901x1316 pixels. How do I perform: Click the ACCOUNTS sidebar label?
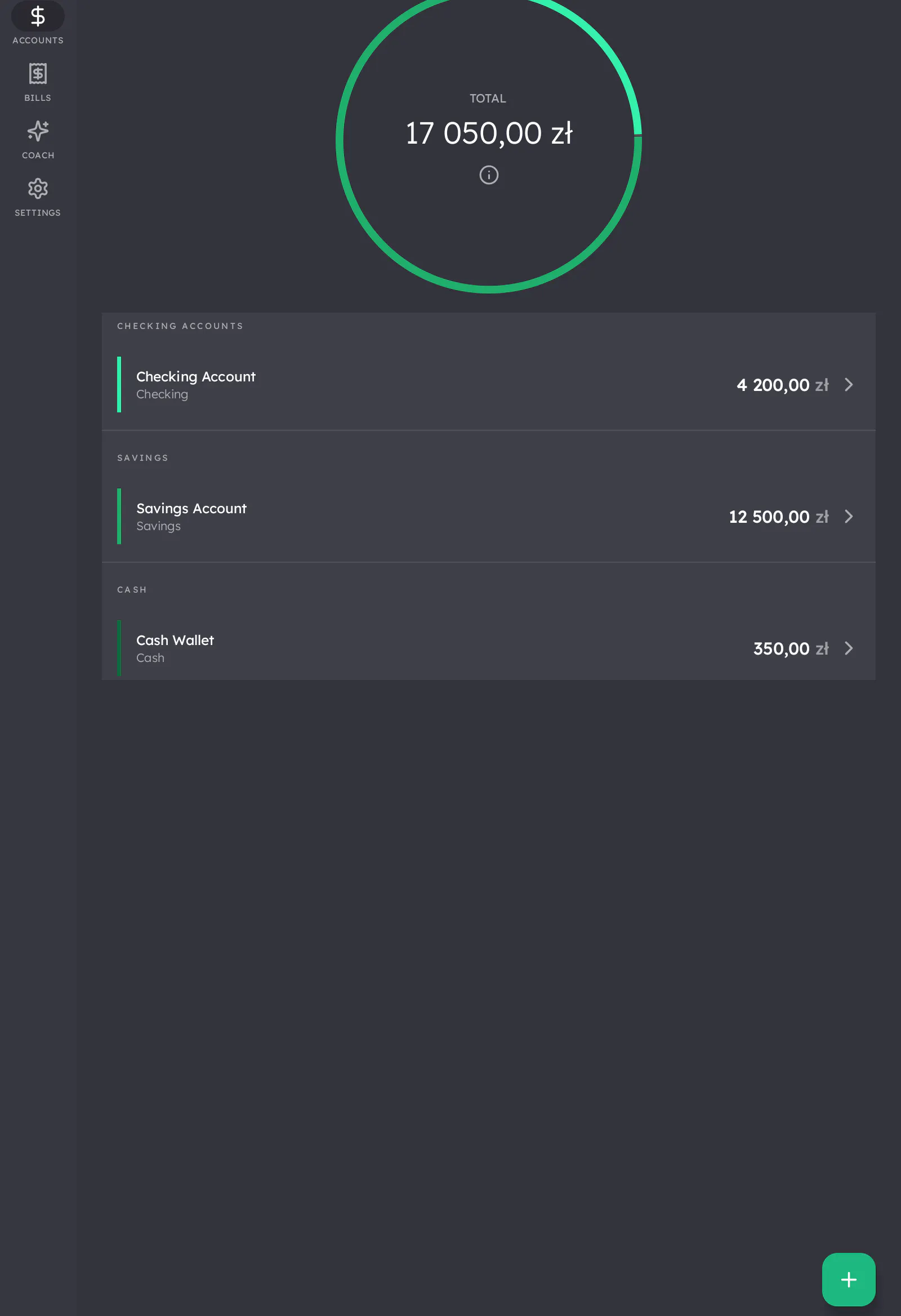click(38, 41)
